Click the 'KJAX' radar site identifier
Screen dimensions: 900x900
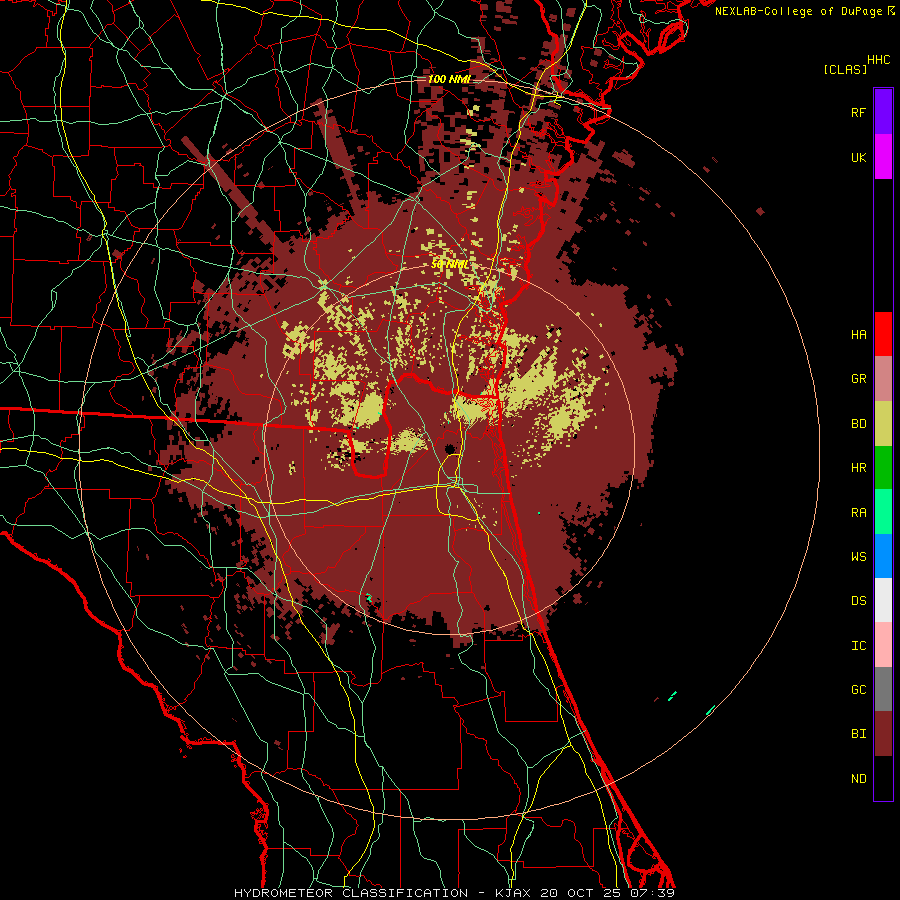click(512, 893)
